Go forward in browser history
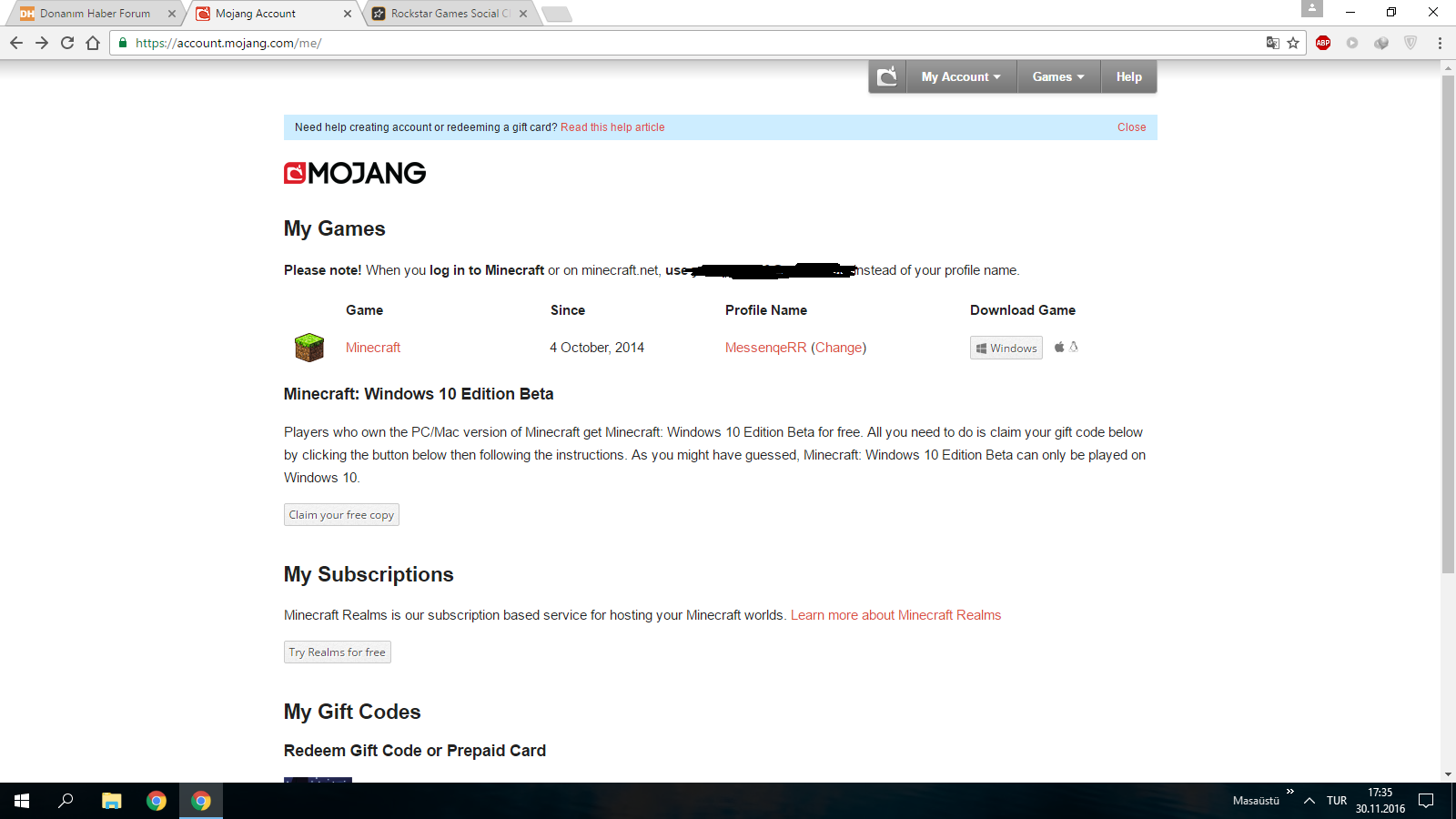This screenshot has width=1456, height=819. click(42, 43)
